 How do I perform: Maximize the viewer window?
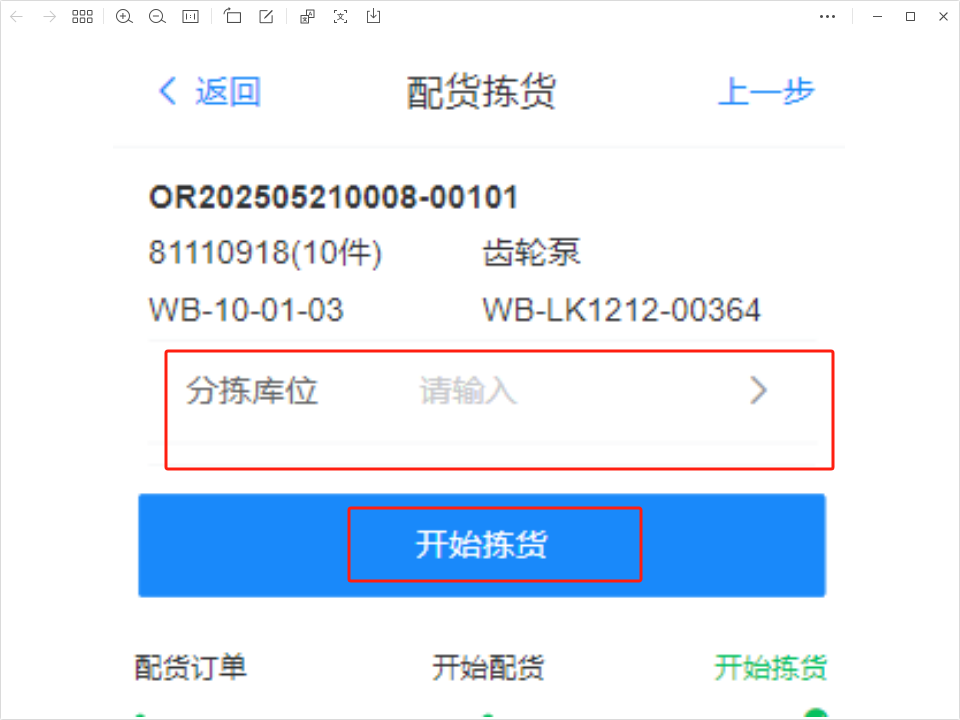910,17
